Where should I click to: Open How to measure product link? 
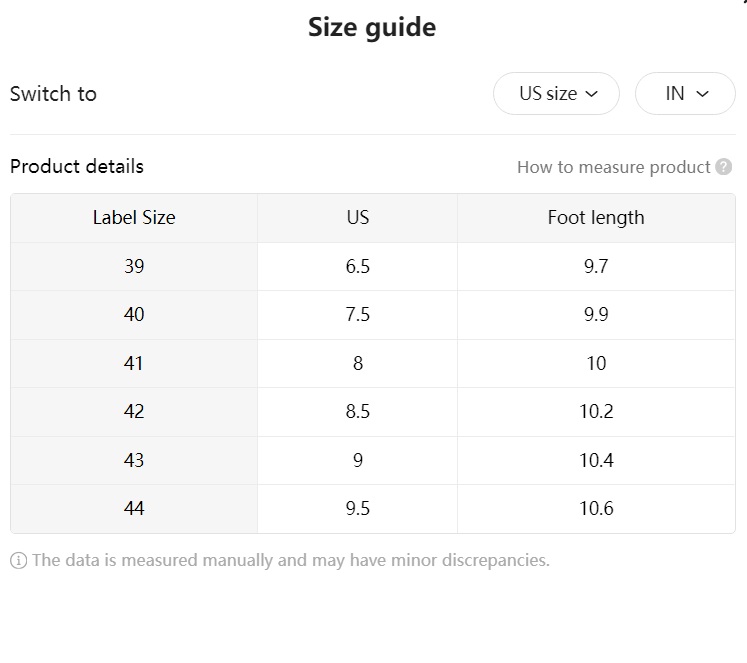(614, 167)
